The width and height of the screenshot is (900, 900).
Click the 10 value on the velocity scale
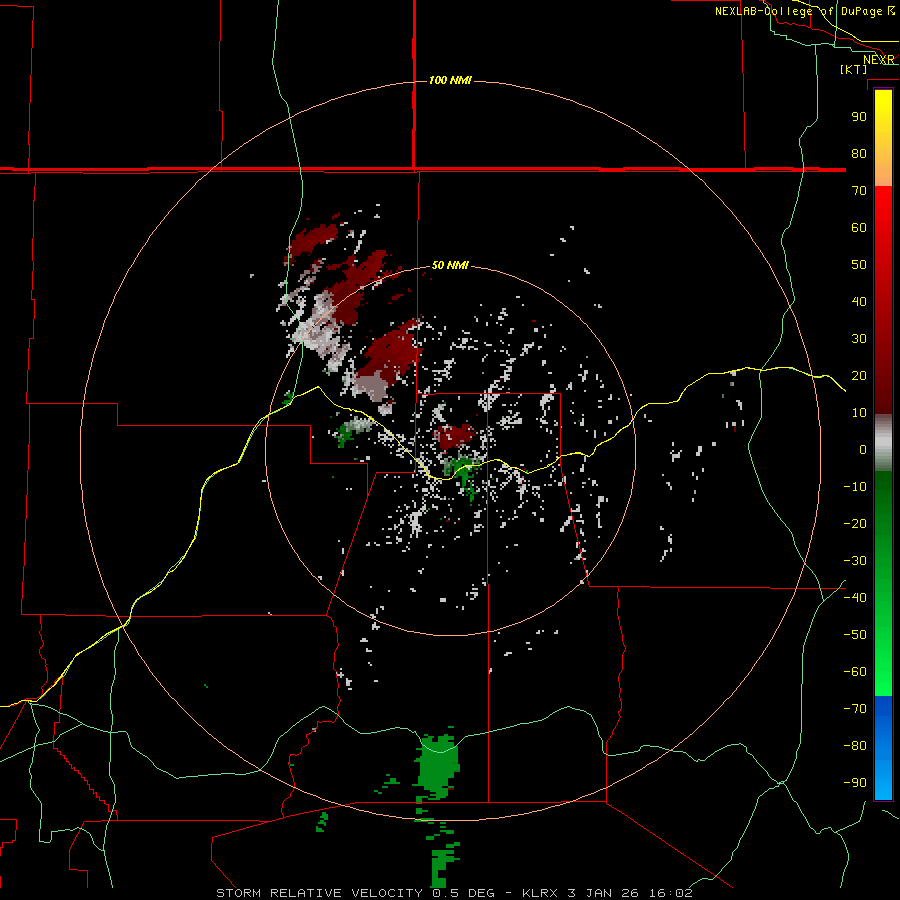(x=859, y=413)
